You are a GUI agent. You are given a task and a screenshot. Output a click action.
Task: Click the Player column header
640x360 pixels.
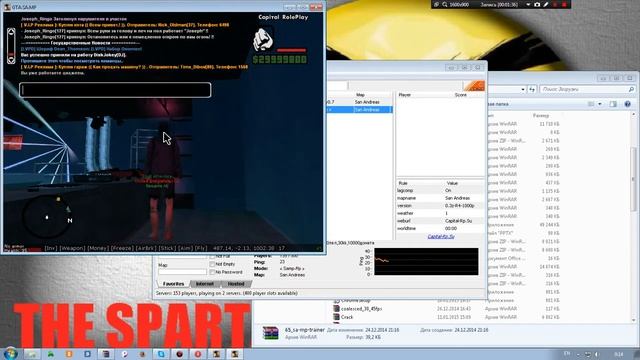pos(404,95)
